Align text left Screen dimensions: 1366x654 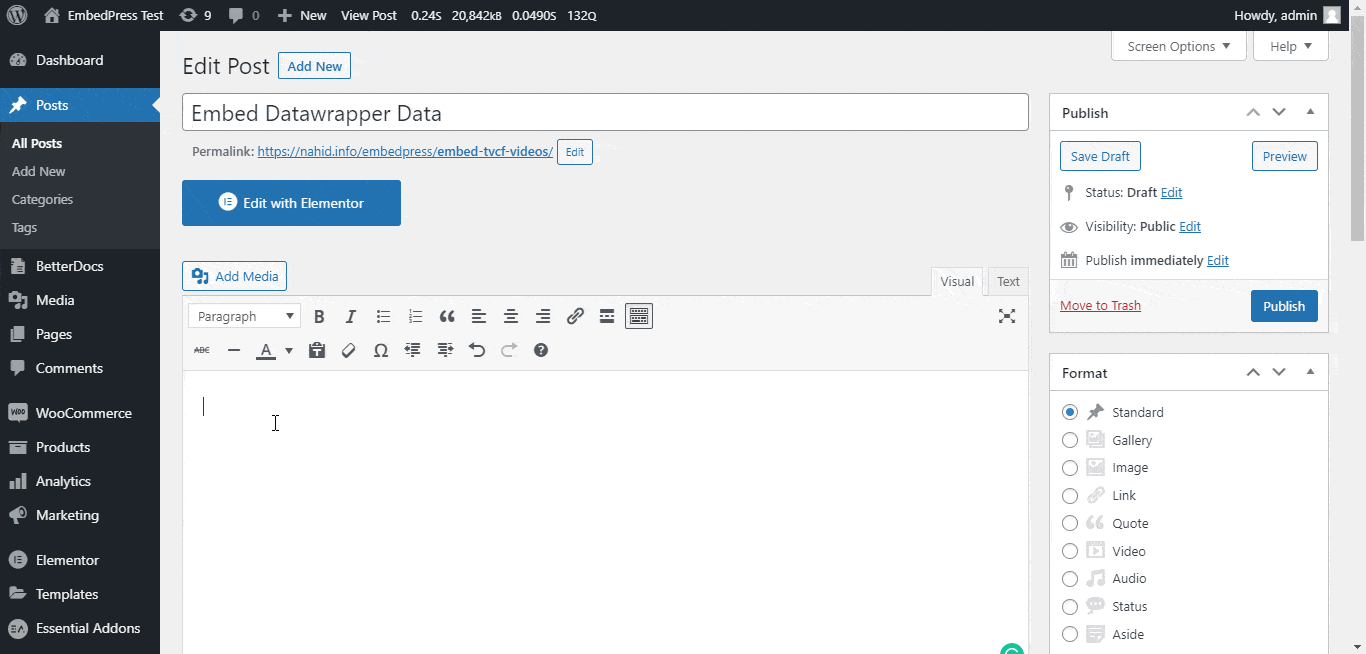(479, 316)
